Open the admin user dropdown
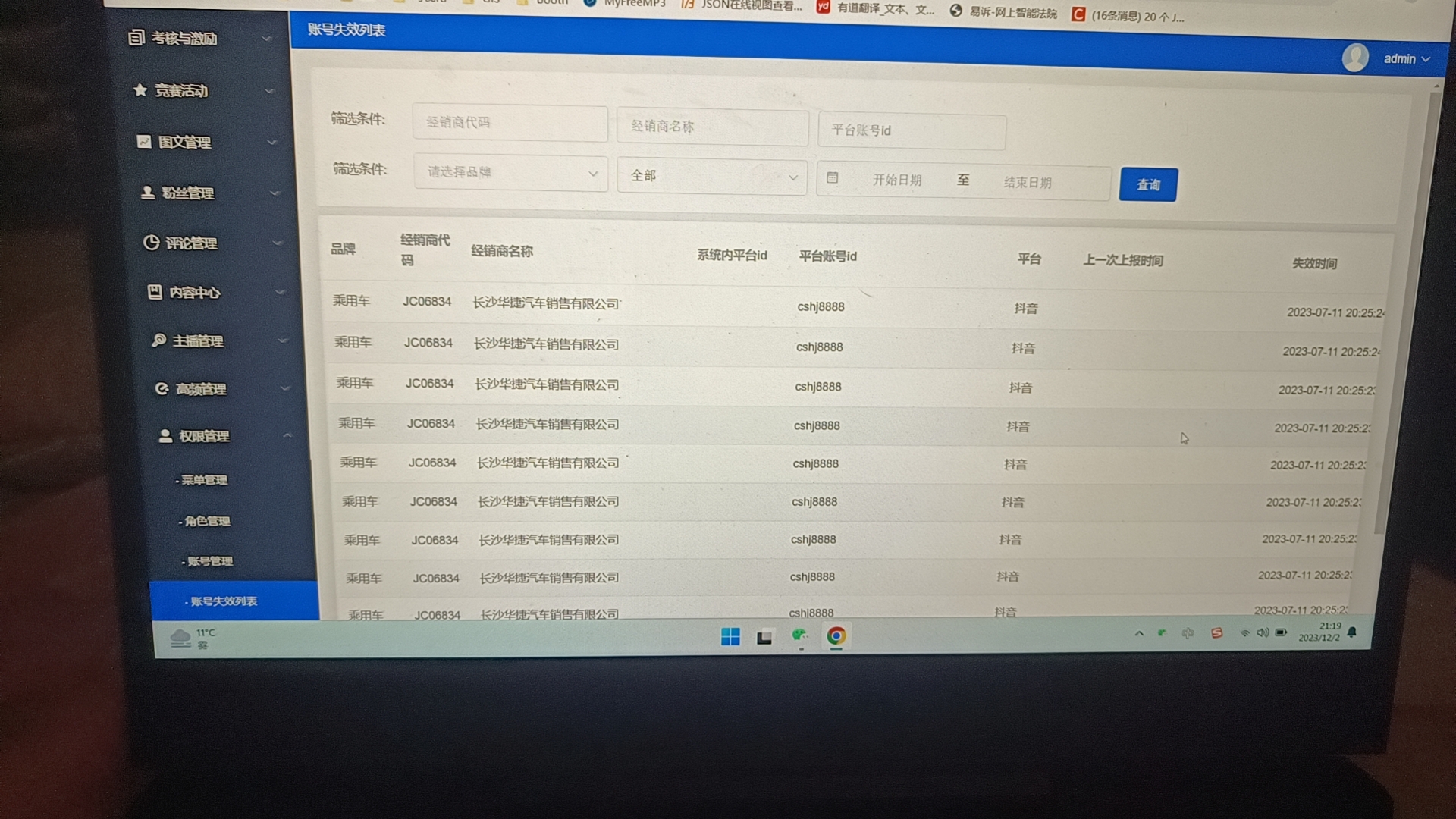Screen dimensions: 1456x819 point(1407,58)
